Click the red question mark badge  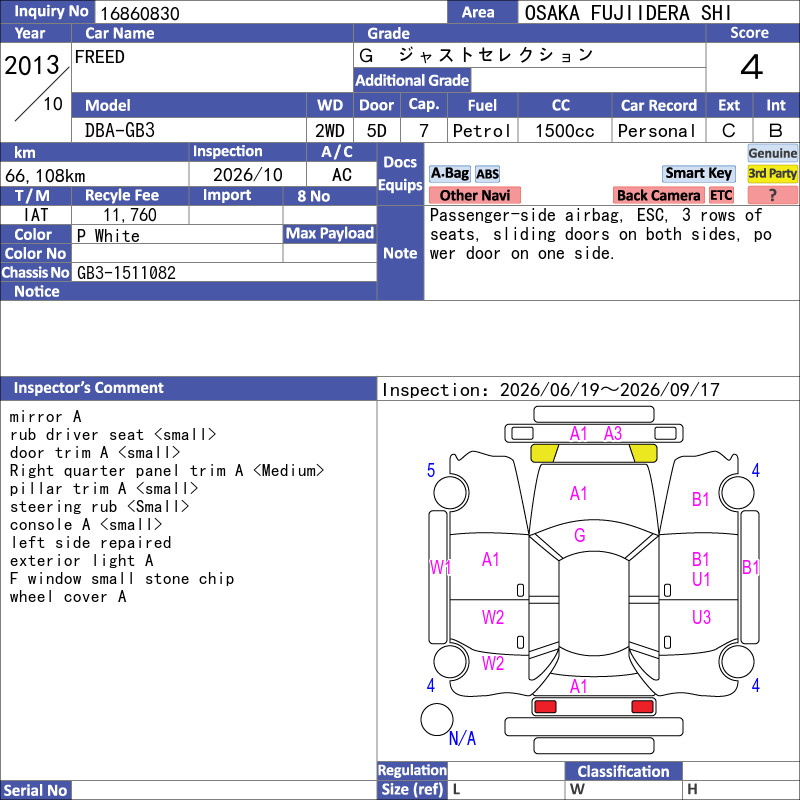click(772, 195)
